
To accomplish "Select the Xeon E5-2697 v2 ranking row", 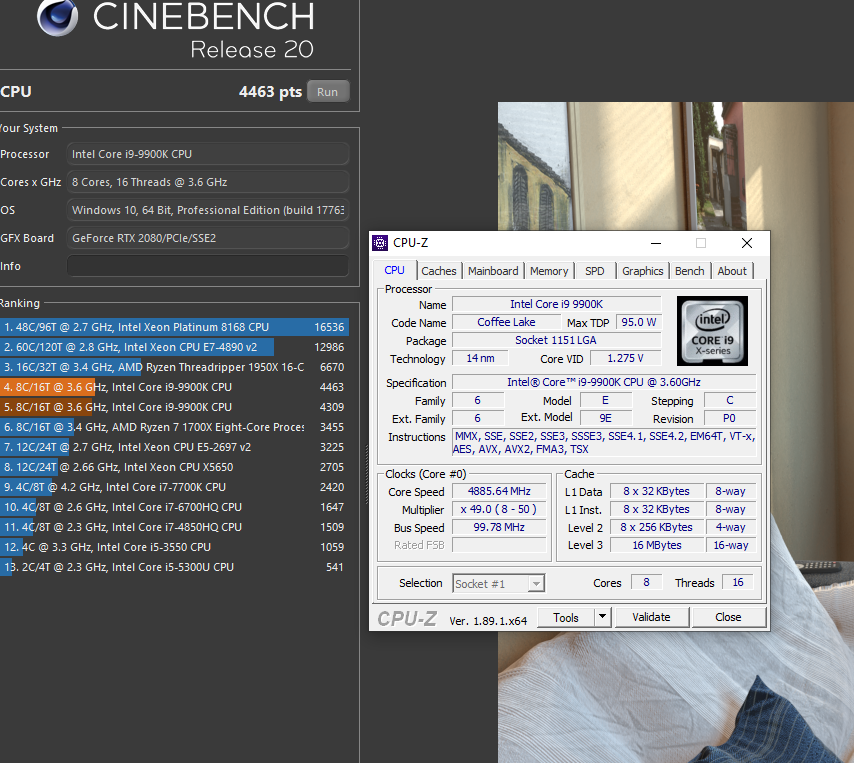I will pyautogui.click(x=174, y=447).
